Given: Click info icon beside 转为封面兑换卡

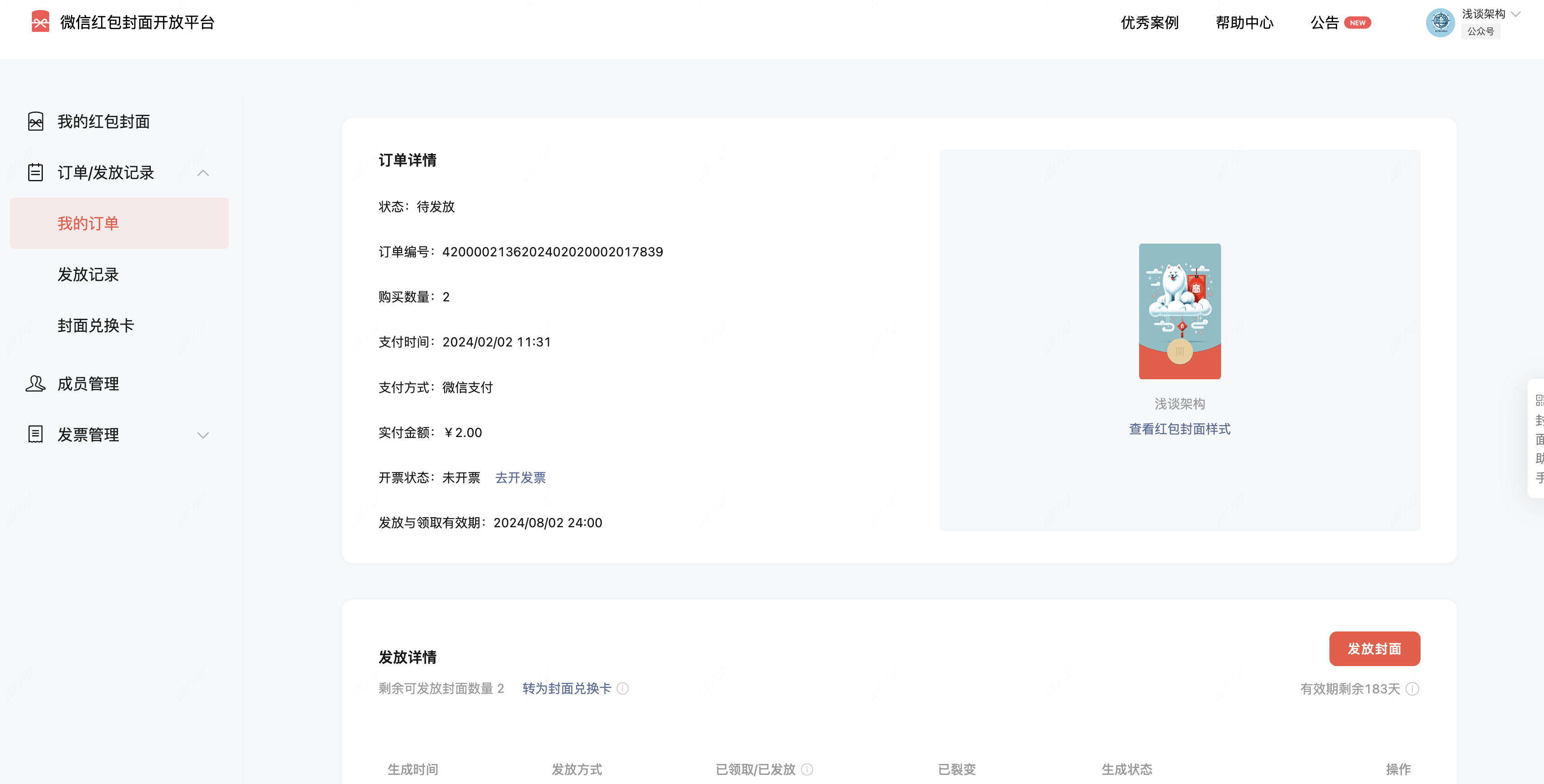Looking at the screenshot, I should (x=623, y=688).
